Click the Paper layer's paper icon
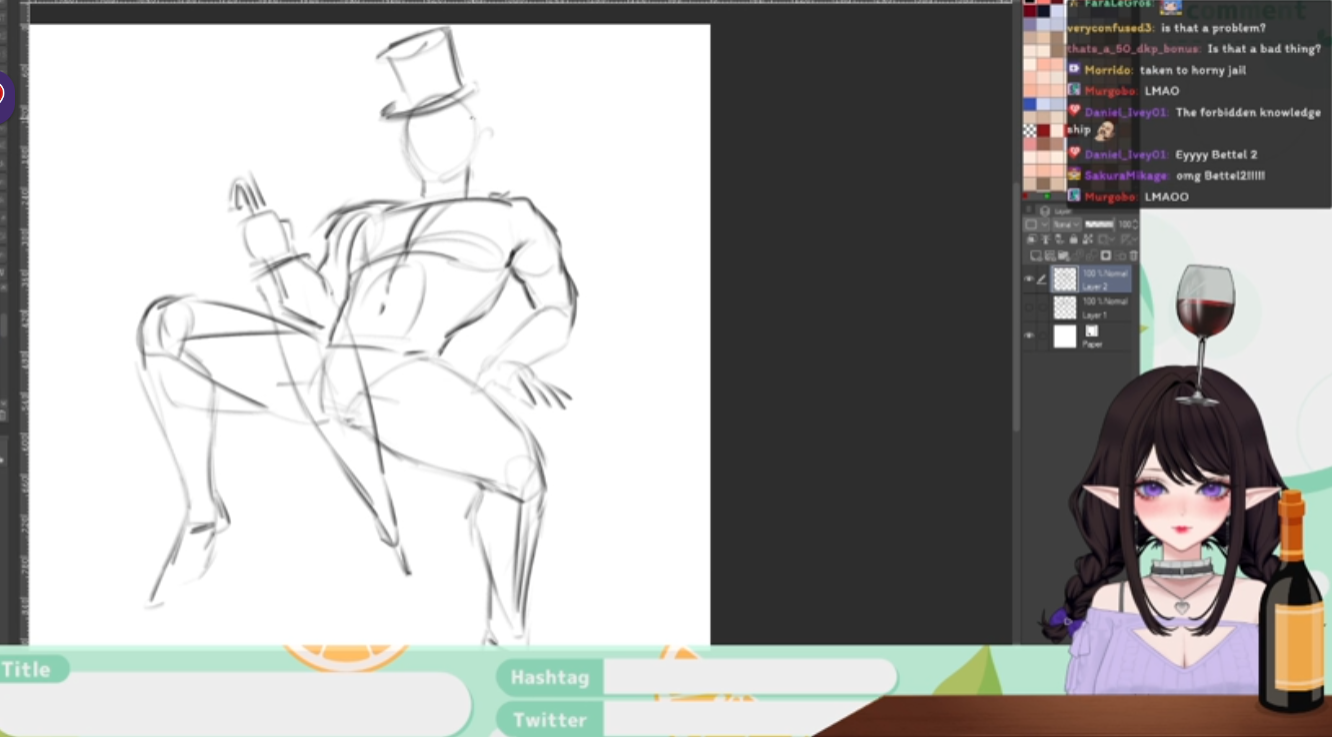Image resolution: width=1332 pixels, height=737 pixels. (x=1091, y=331)
